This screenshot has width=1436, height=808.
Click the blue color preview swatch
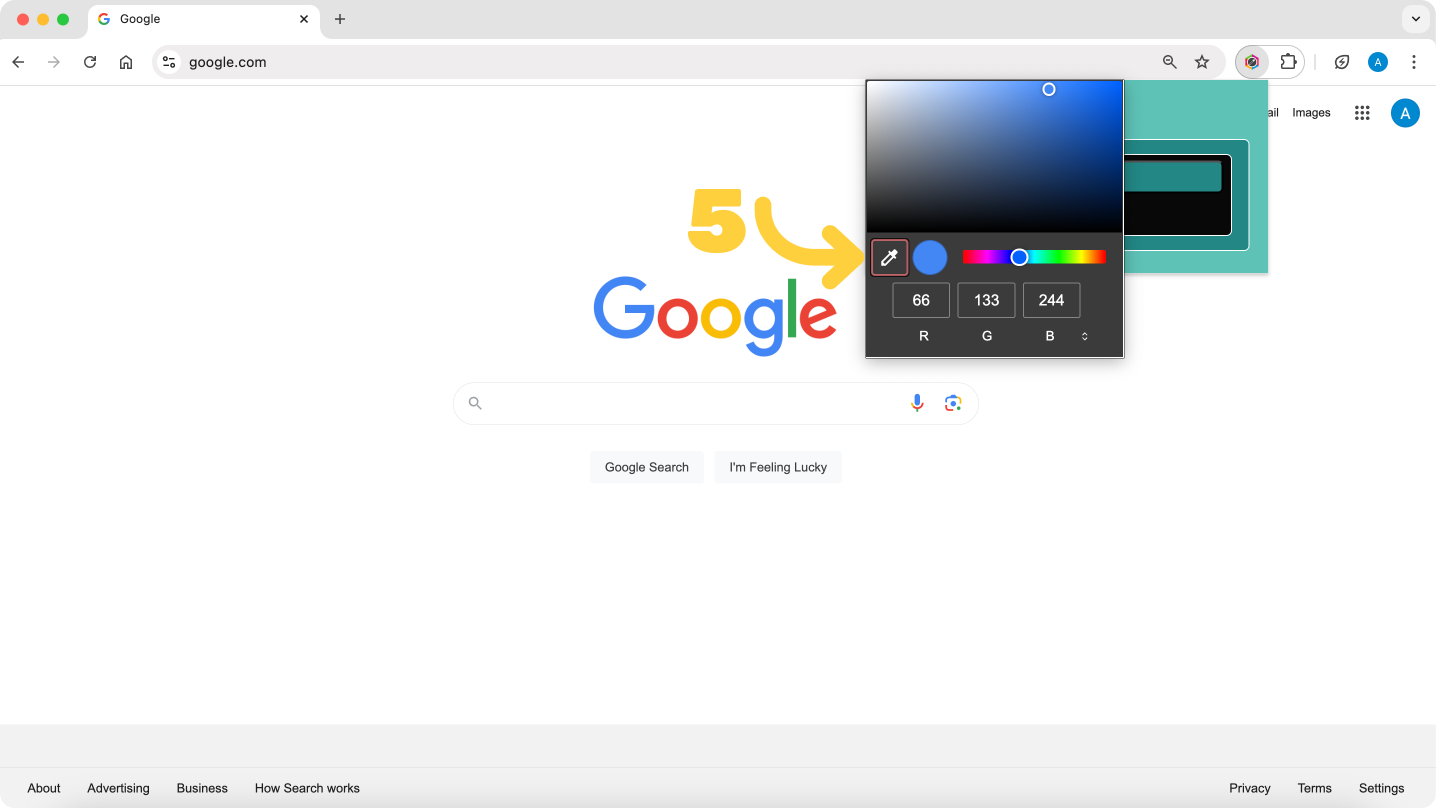pyautogui.click(x=930, y=258)
